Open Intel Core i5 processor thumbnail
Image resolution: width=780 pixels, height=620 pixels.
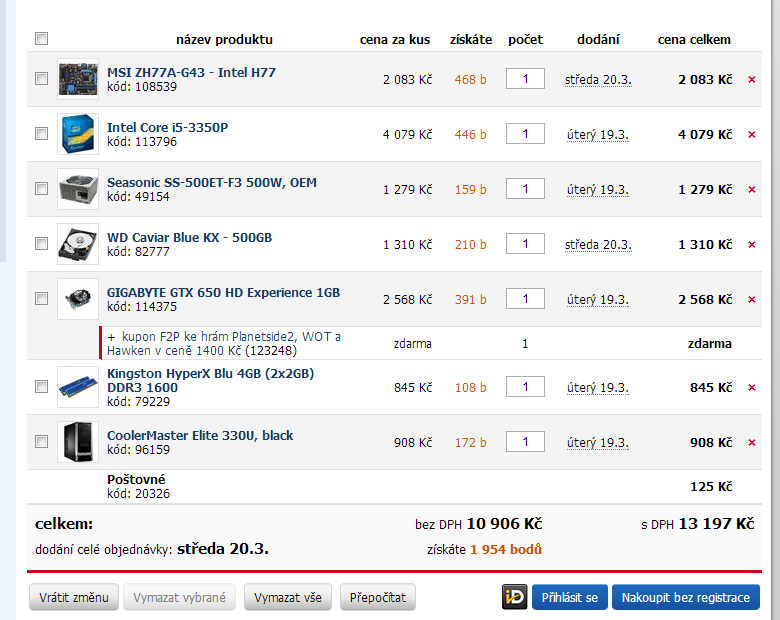click(78, 134)
